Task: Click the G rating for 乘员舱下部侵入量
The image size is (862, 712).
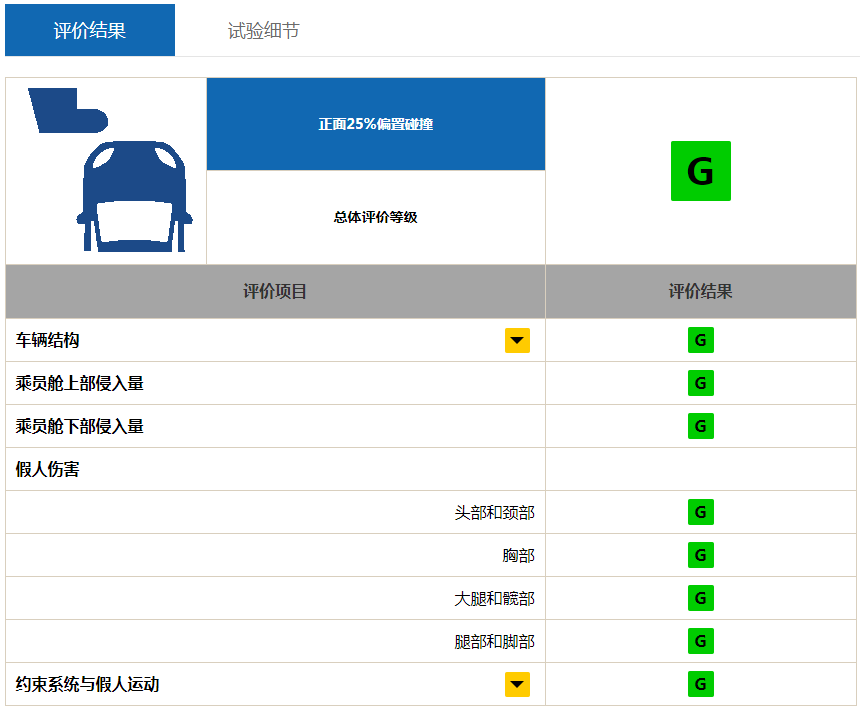Action: (700, 426)
